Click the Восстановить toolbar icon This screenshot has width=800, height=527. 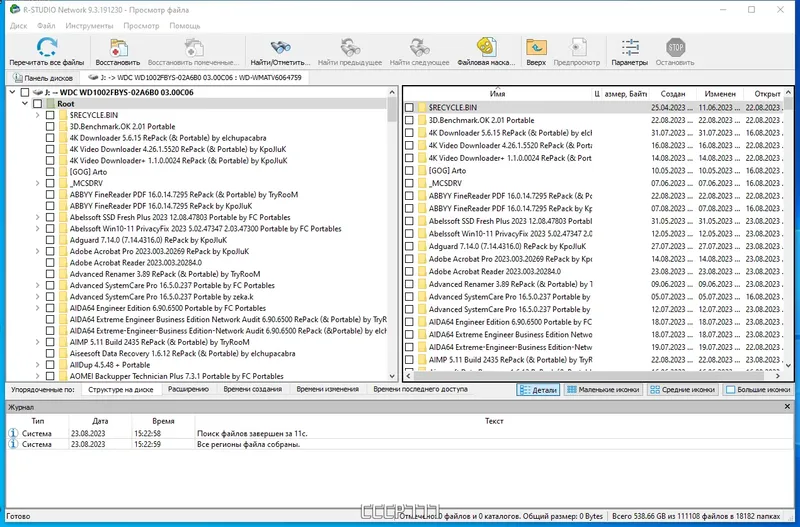118,47
